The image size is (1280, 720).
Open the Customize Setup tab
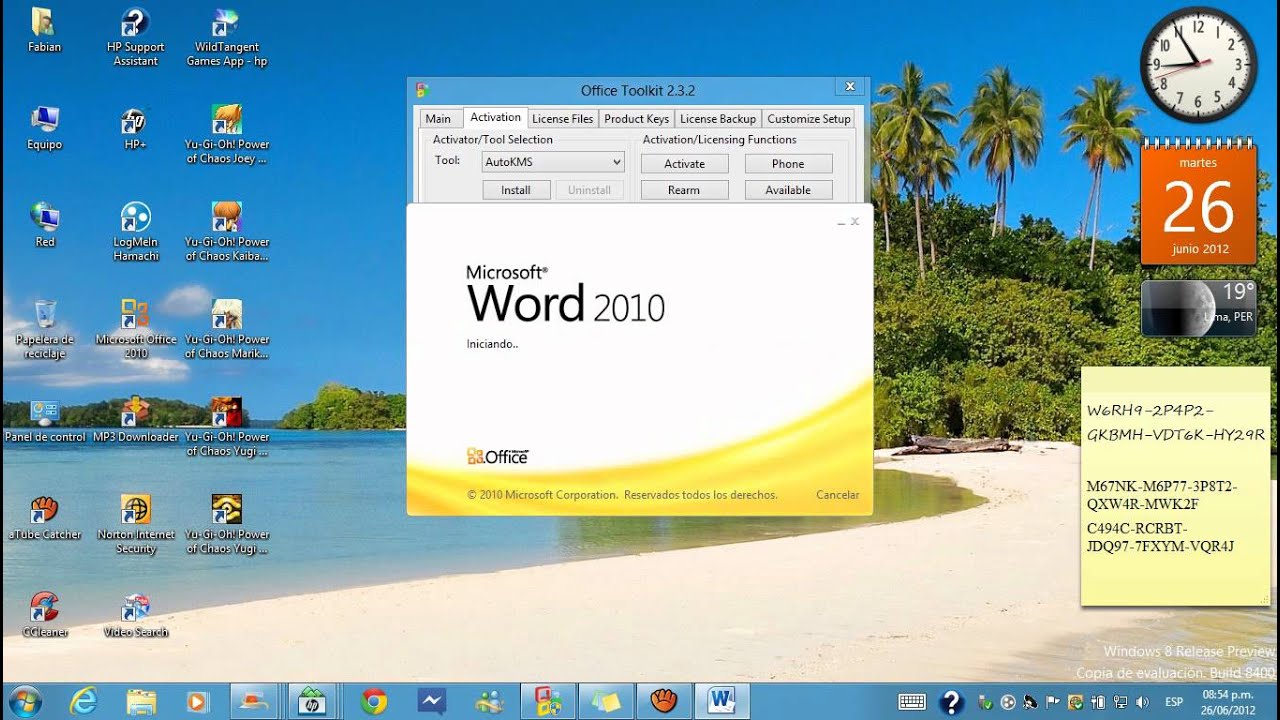click(x=809, y=119)
